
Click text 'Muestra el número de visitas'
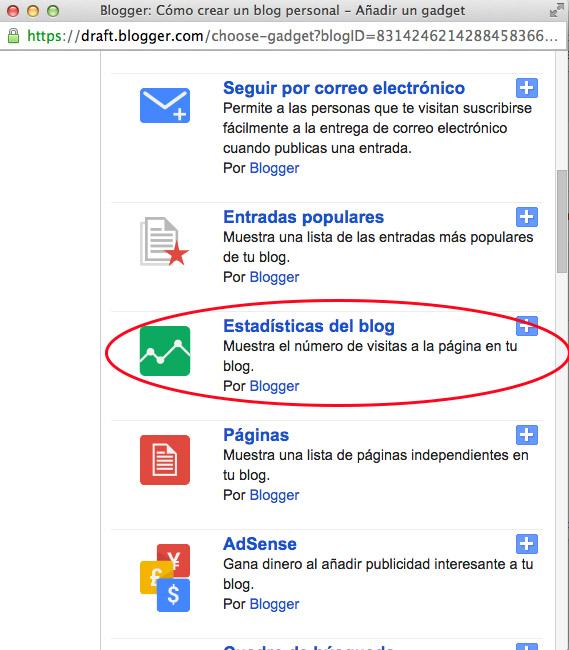(315, 346)
